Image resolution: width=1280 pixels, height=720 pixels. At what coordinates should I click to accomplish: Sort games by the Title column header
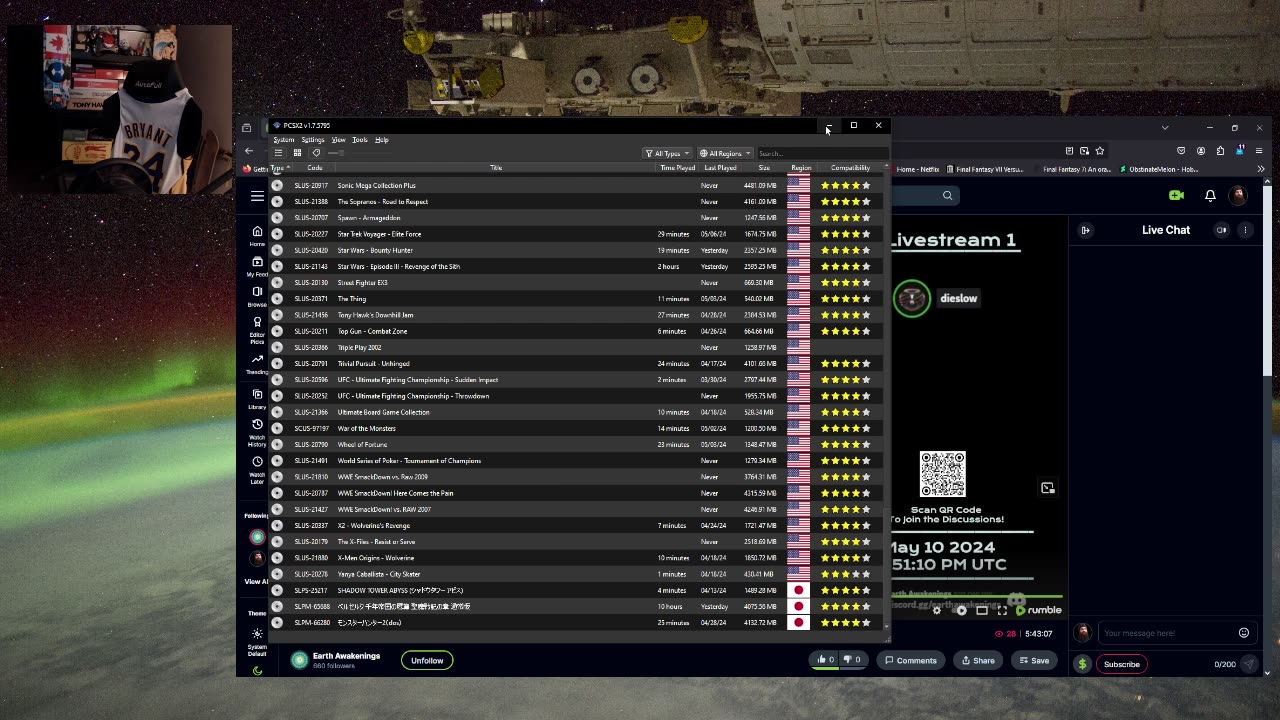click(x=496, y=168)
